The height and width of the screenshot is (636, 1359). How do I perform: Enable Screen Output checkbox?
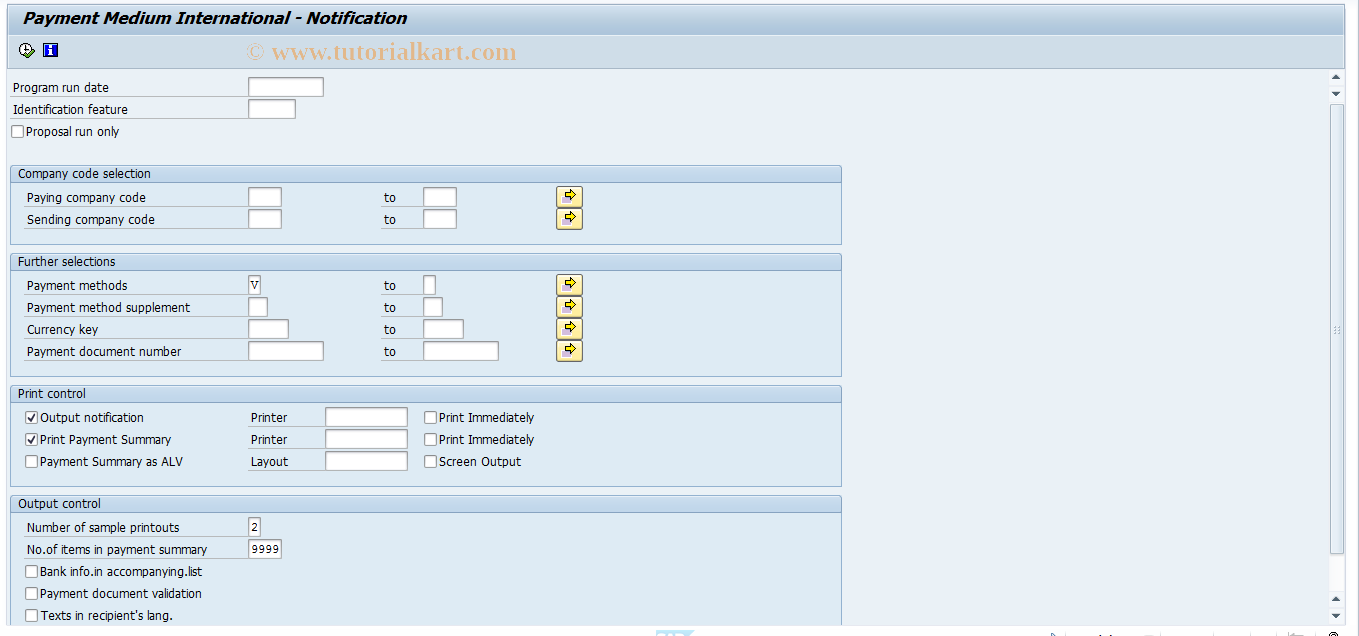(x=431, y=462)
